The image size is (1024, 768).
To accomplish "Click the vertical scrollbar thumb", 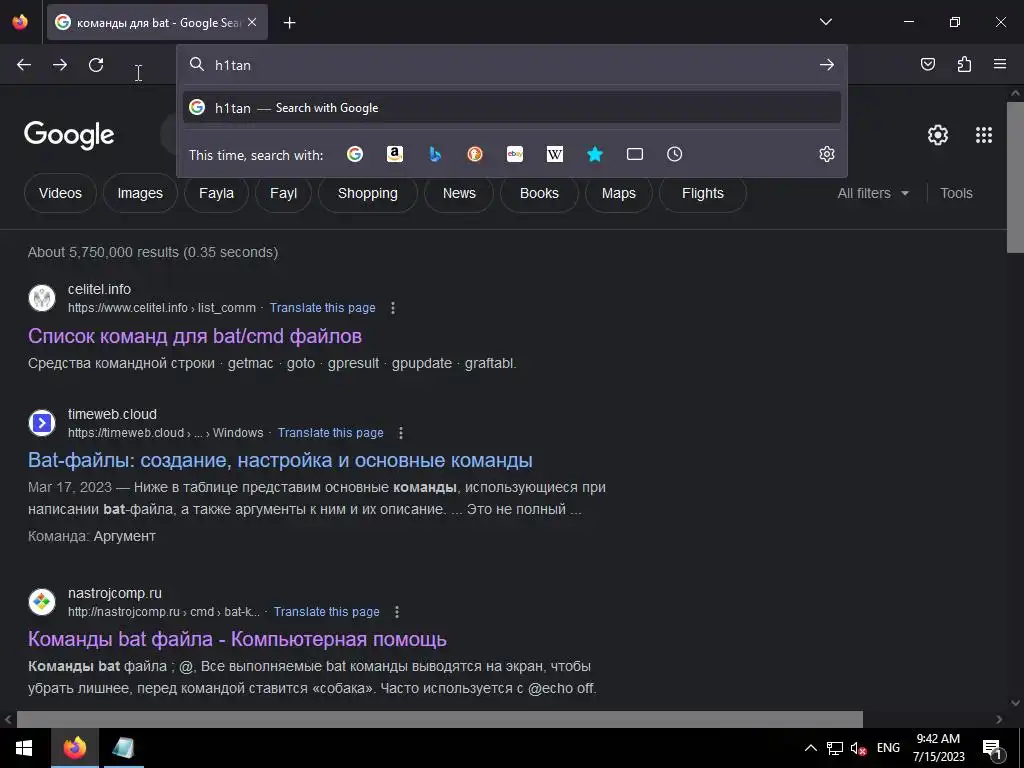I will tap(1015, 176).
